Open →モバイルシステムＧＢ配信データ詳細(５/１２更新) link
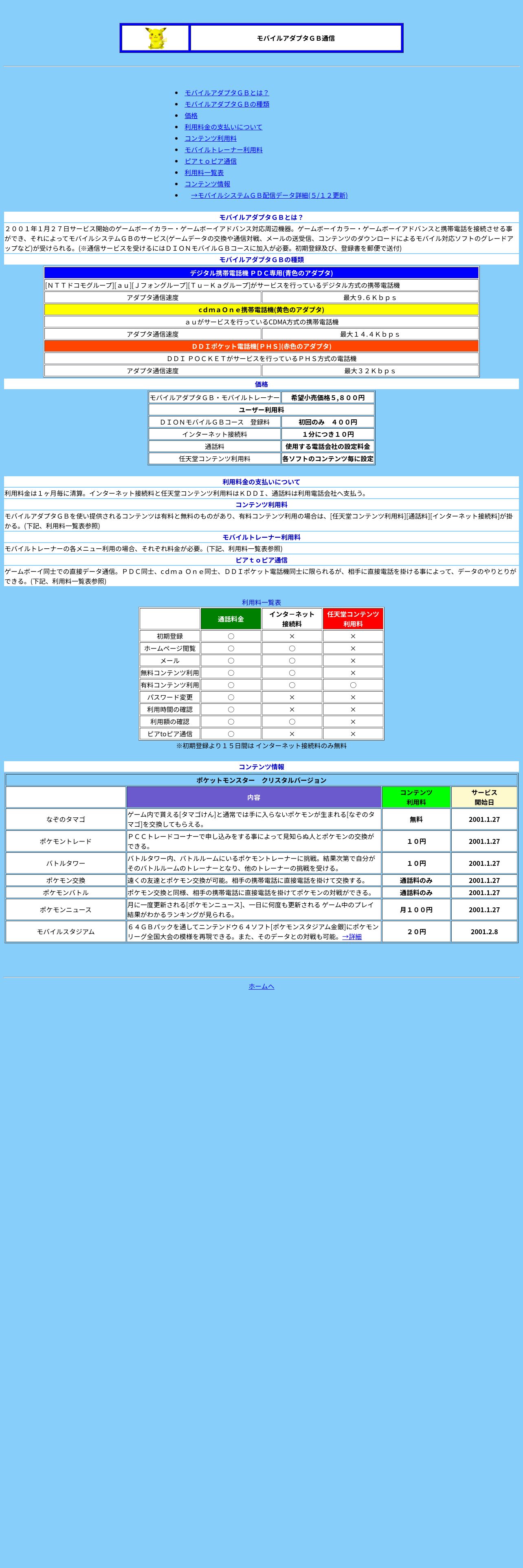The height and width of the screenshot is (1568, 523). (x=269, y=195)
